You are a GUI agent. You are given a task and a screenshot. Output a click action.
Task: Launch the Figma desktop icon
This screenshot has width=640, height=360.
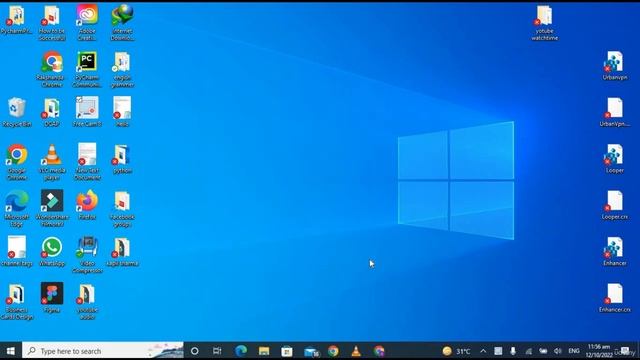point(52,298)
